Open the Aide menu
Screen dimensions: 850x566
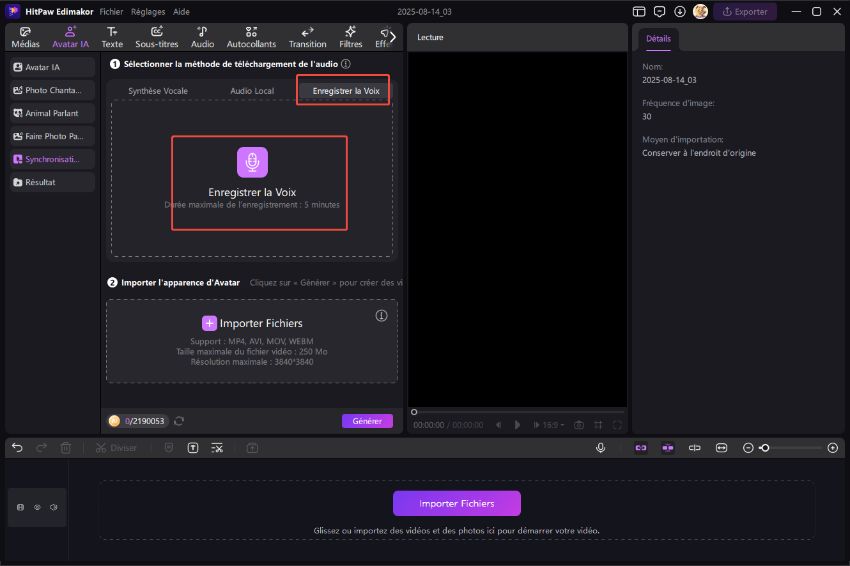tap(181, 11)
